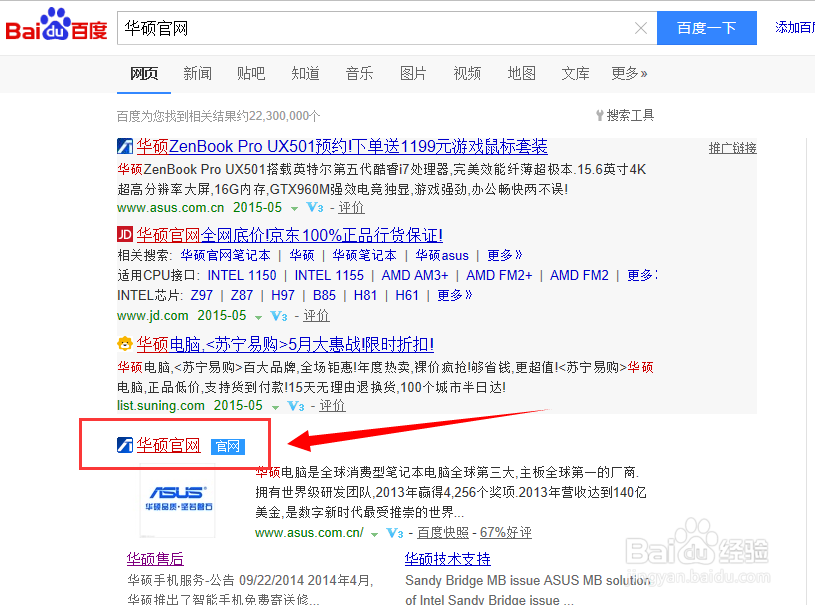
Task: Open the 华硕技术支持 sublink
Action: tap(448, 559)
